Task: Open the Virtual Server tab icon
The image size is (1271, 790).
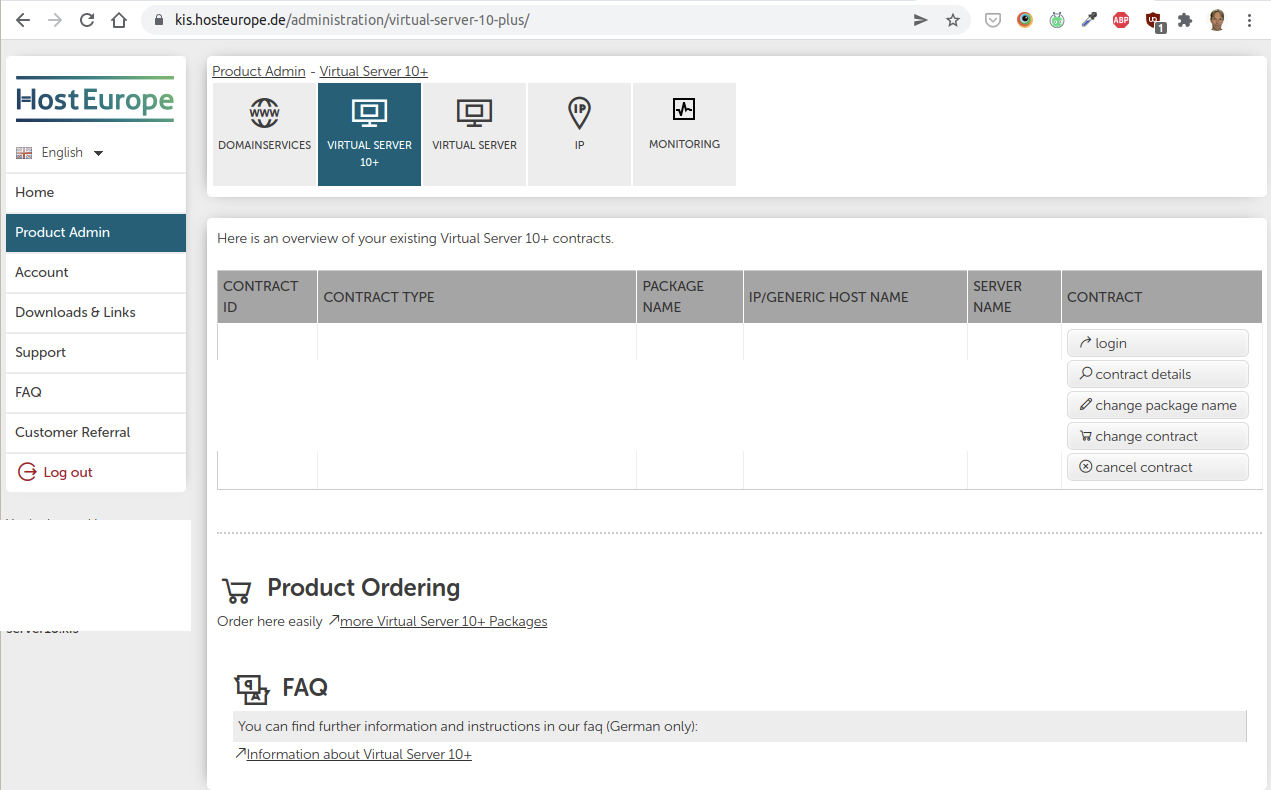Action: pos(474,113)
